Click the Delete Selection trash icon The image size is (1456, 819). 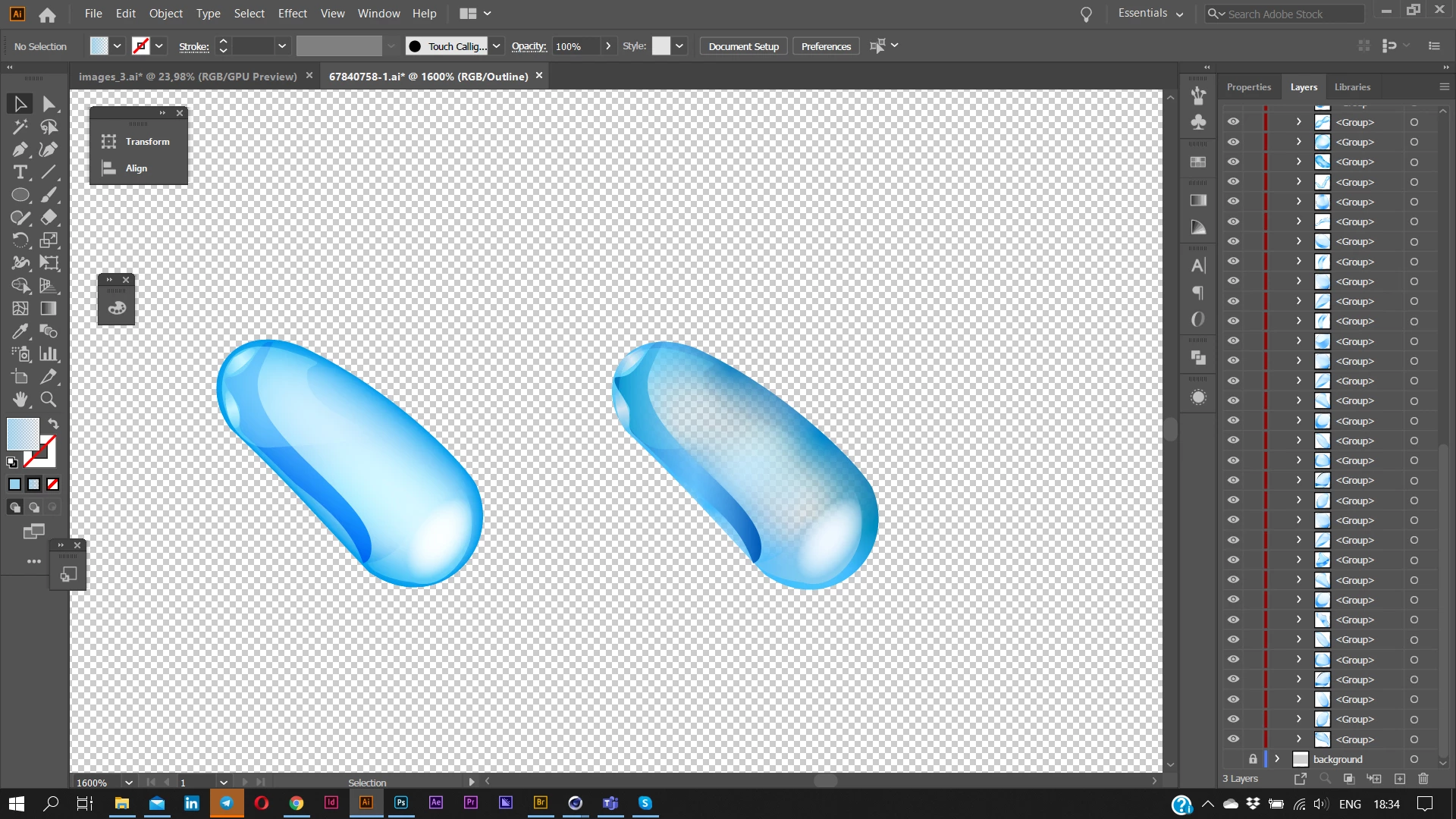pos(1423,779)
